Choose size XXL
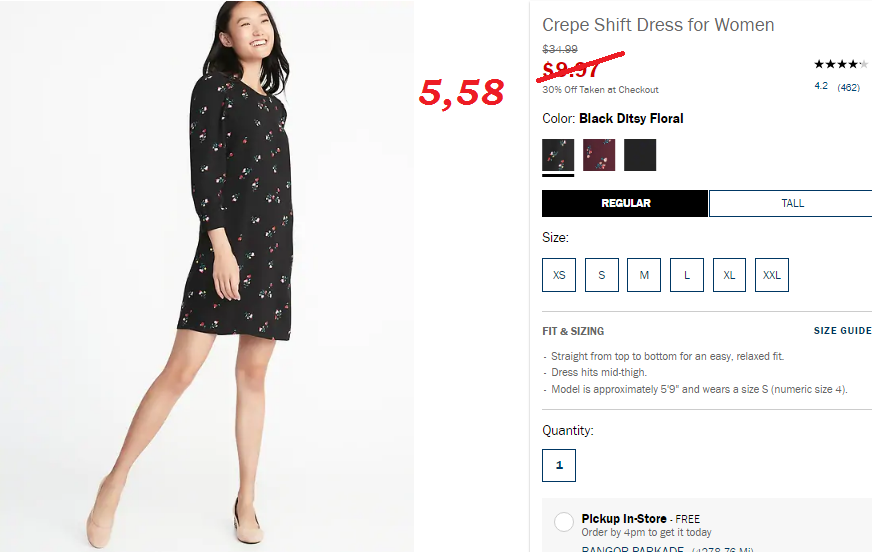Image resolution: width=872 pixels, height=552 pixels. 772,275
